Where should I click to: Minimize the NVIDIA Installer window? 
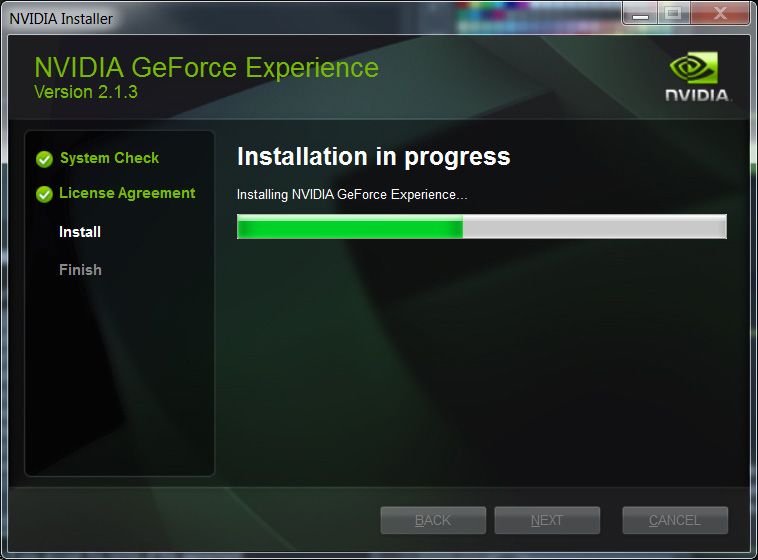(640, 13)
